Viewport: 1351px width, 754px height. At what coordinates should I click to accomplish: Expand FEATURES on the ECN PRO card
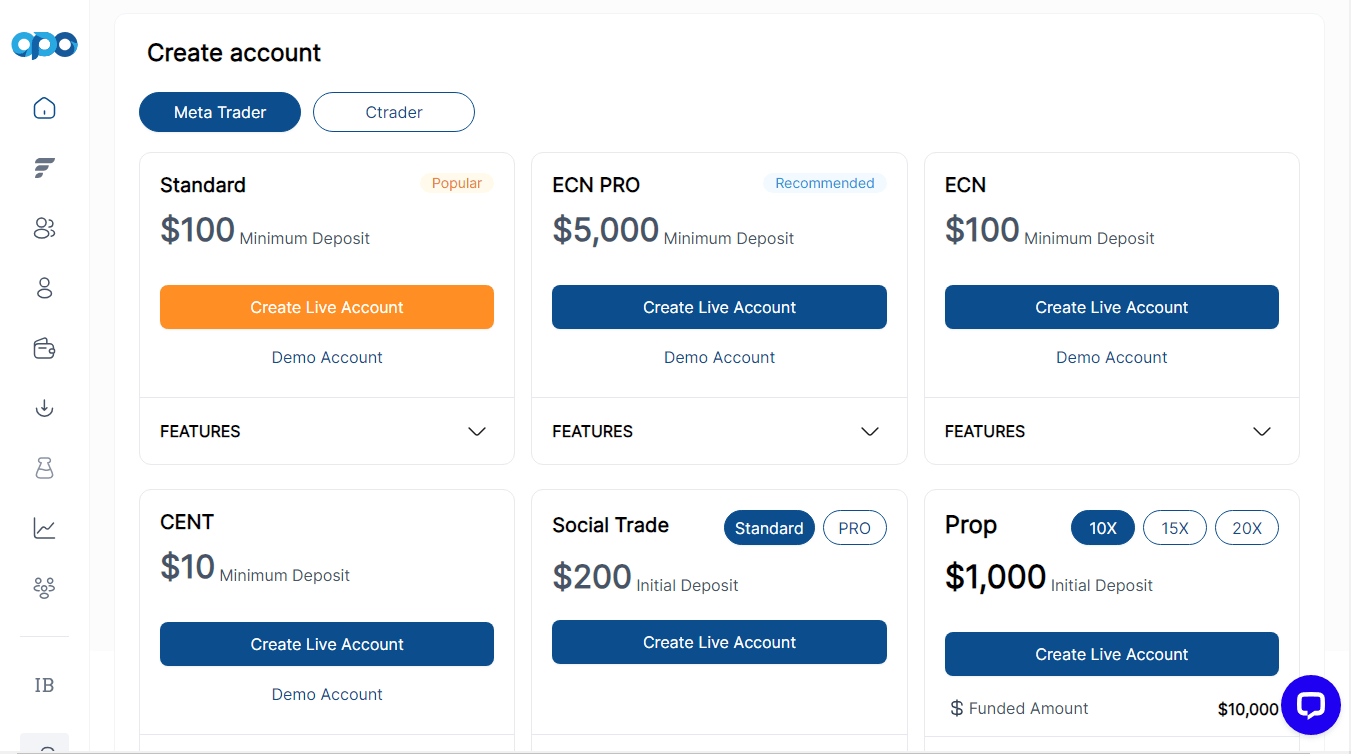click(719, 431)
